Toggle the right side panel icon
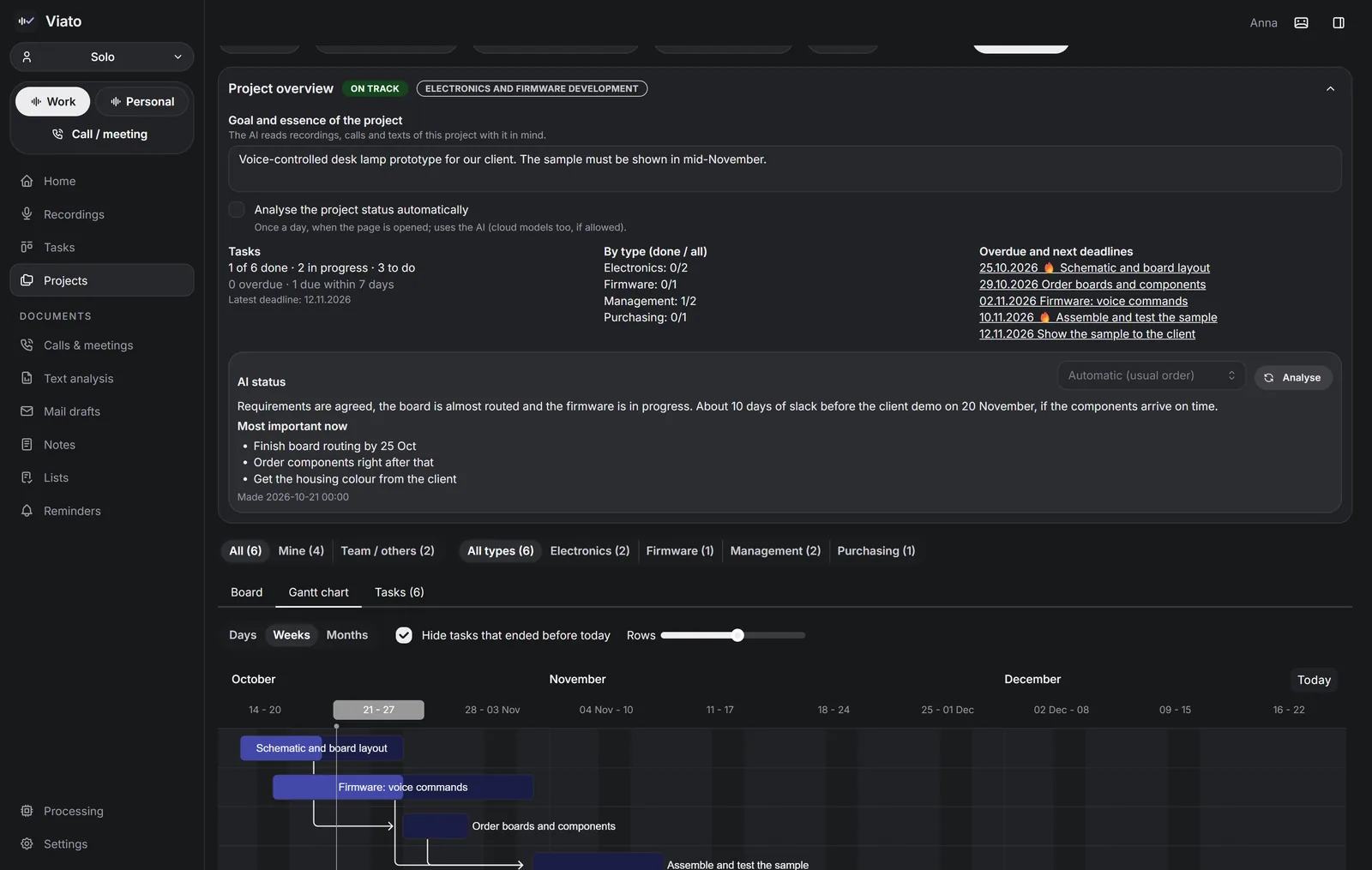The width and height of the screenshot is (1372, 870). 1339,23
